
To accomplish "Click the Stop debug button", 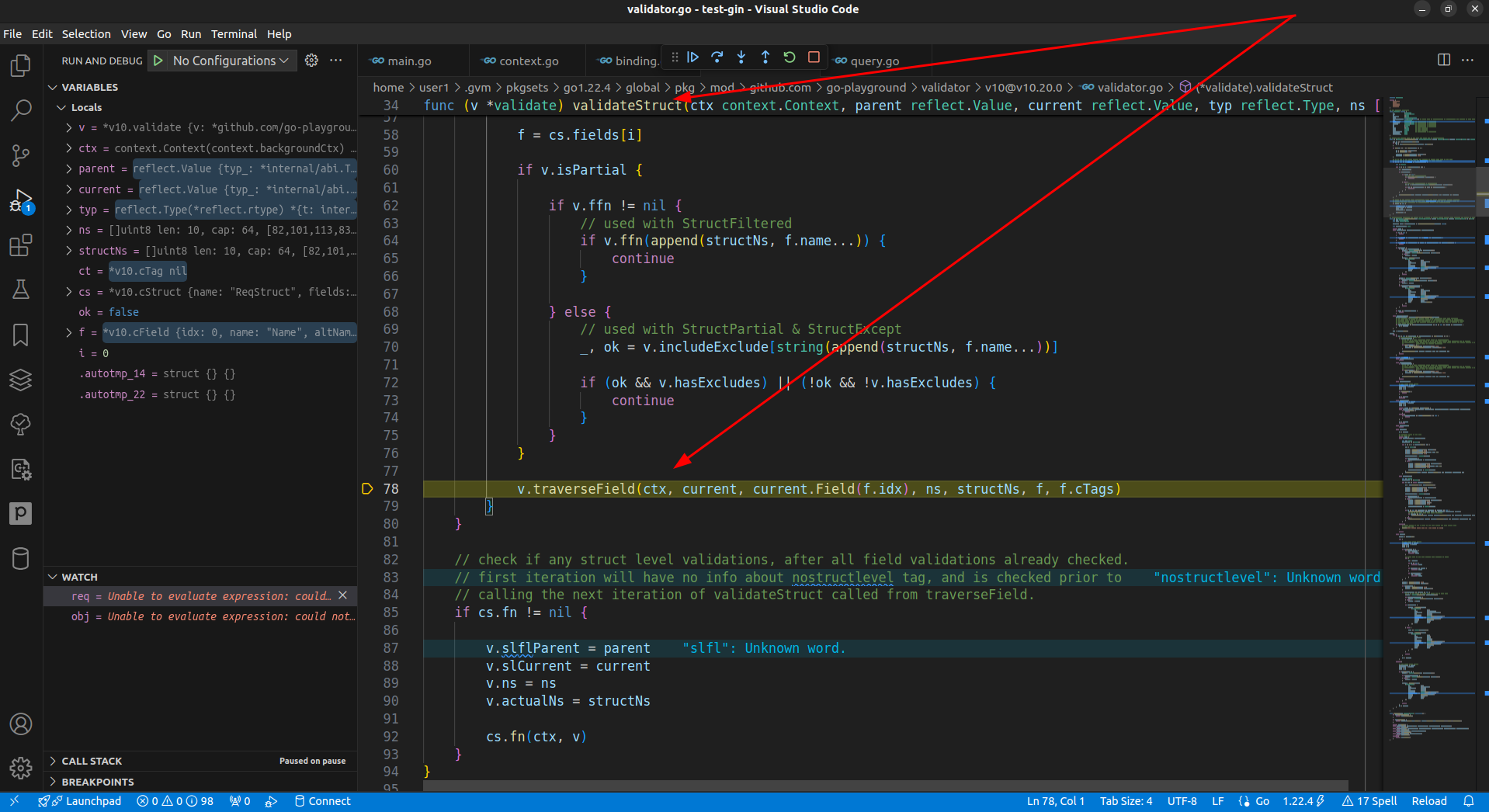I will [814, 57].
